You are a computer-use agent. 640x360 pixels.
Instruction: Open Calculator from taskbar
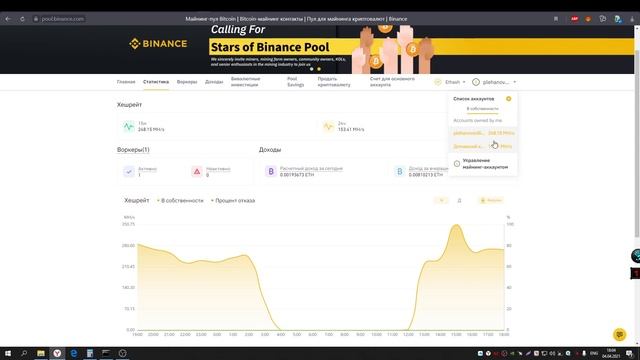point(90,353)
